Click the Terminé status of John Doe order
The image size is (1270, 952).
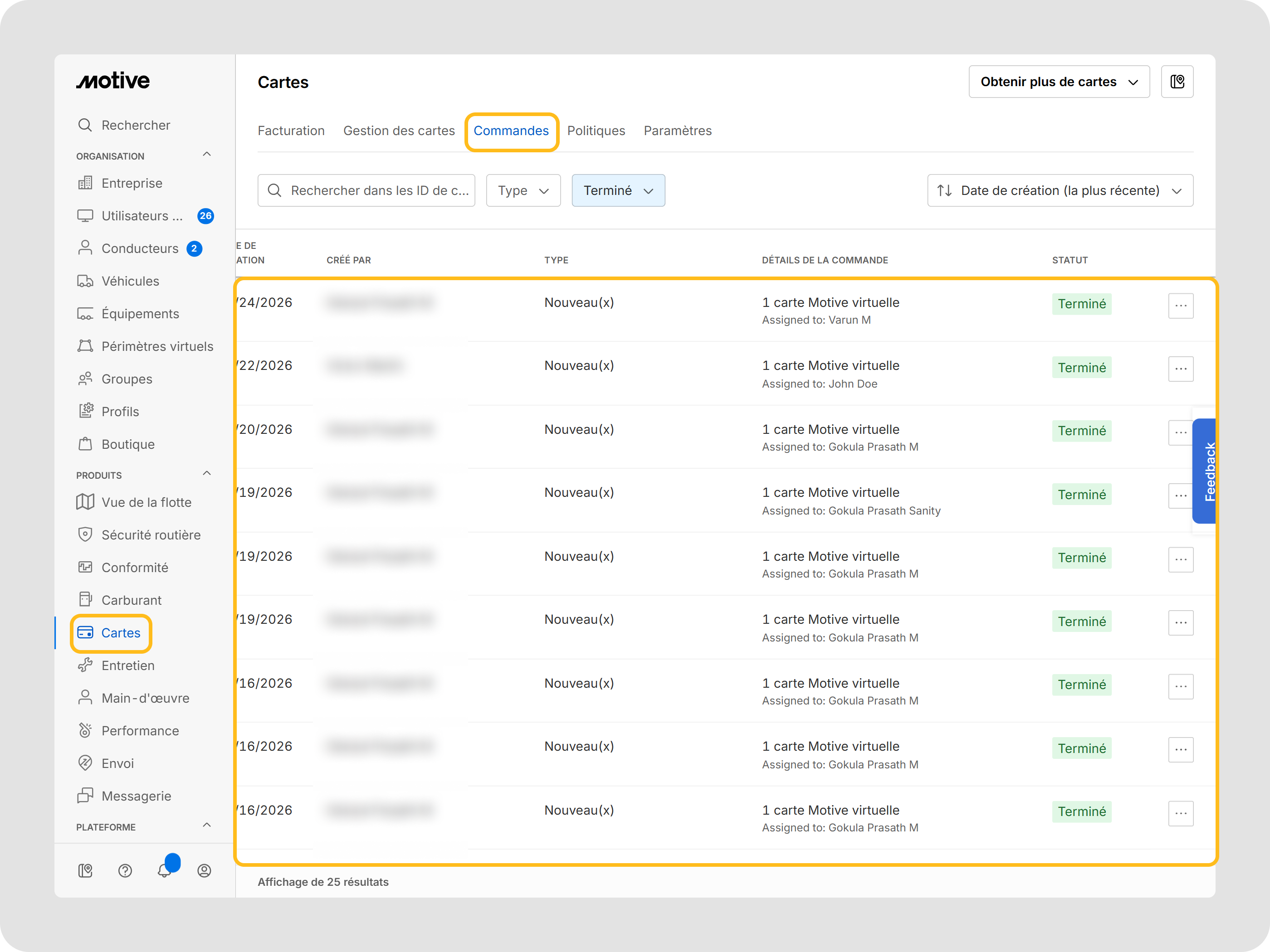coord(1082,368)
